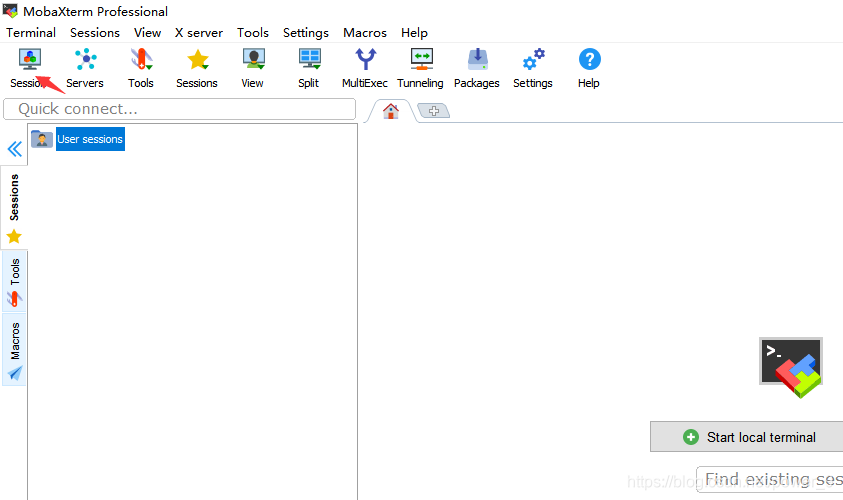Image resolution: width=843 pixels, height=500 pixels.
Task: Select User sessions tree item
Action: pos(90,139)
